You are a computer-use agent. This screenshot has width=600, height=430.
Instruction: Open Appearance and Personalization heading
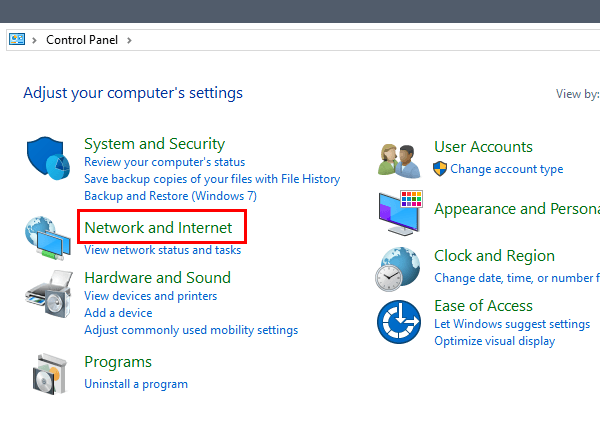pyautogui.click(x=517, y=209)
